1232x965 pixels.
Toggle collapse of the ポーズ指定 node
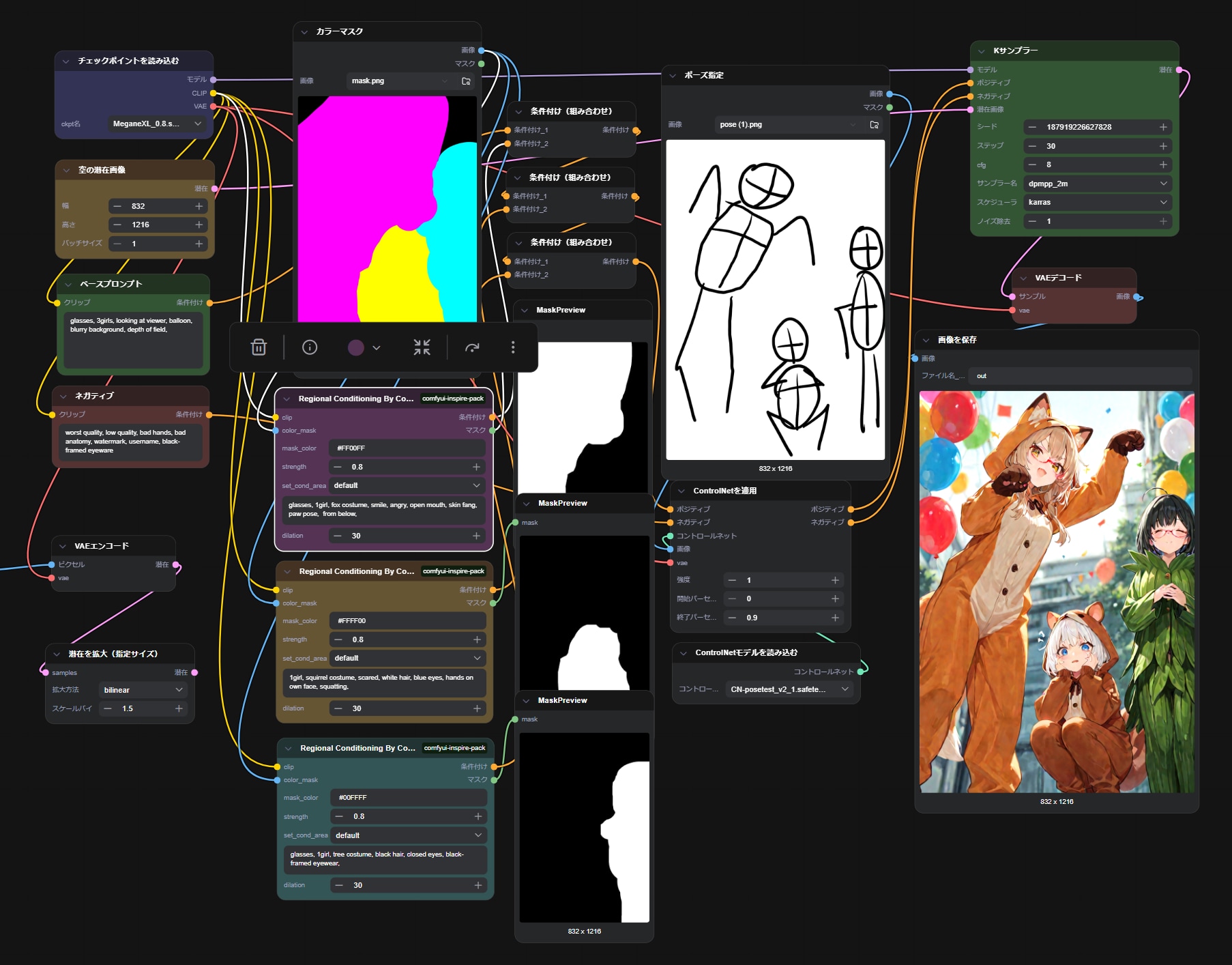click(x=672, y=76)
